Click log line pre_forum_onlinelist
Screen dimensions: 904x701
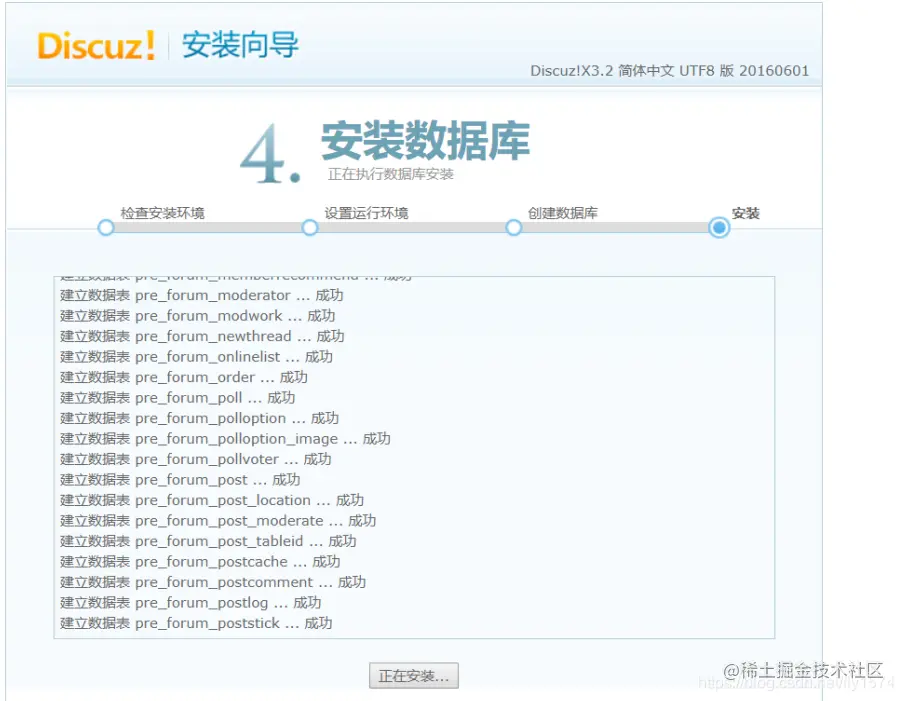coord(197,357)
